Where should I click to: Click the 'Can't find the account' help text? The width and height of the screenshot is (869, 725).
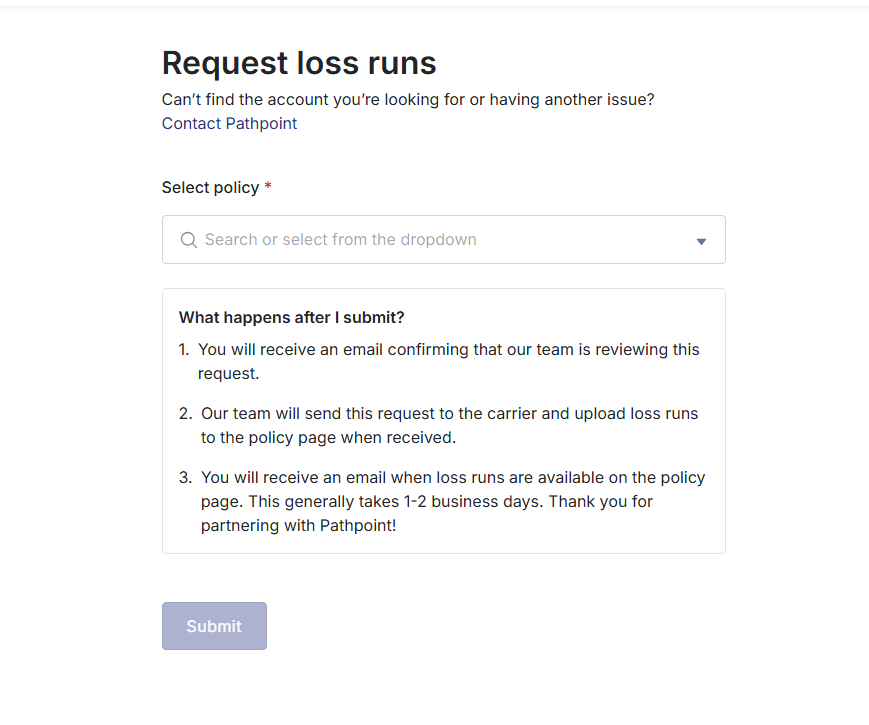[408, 100]
